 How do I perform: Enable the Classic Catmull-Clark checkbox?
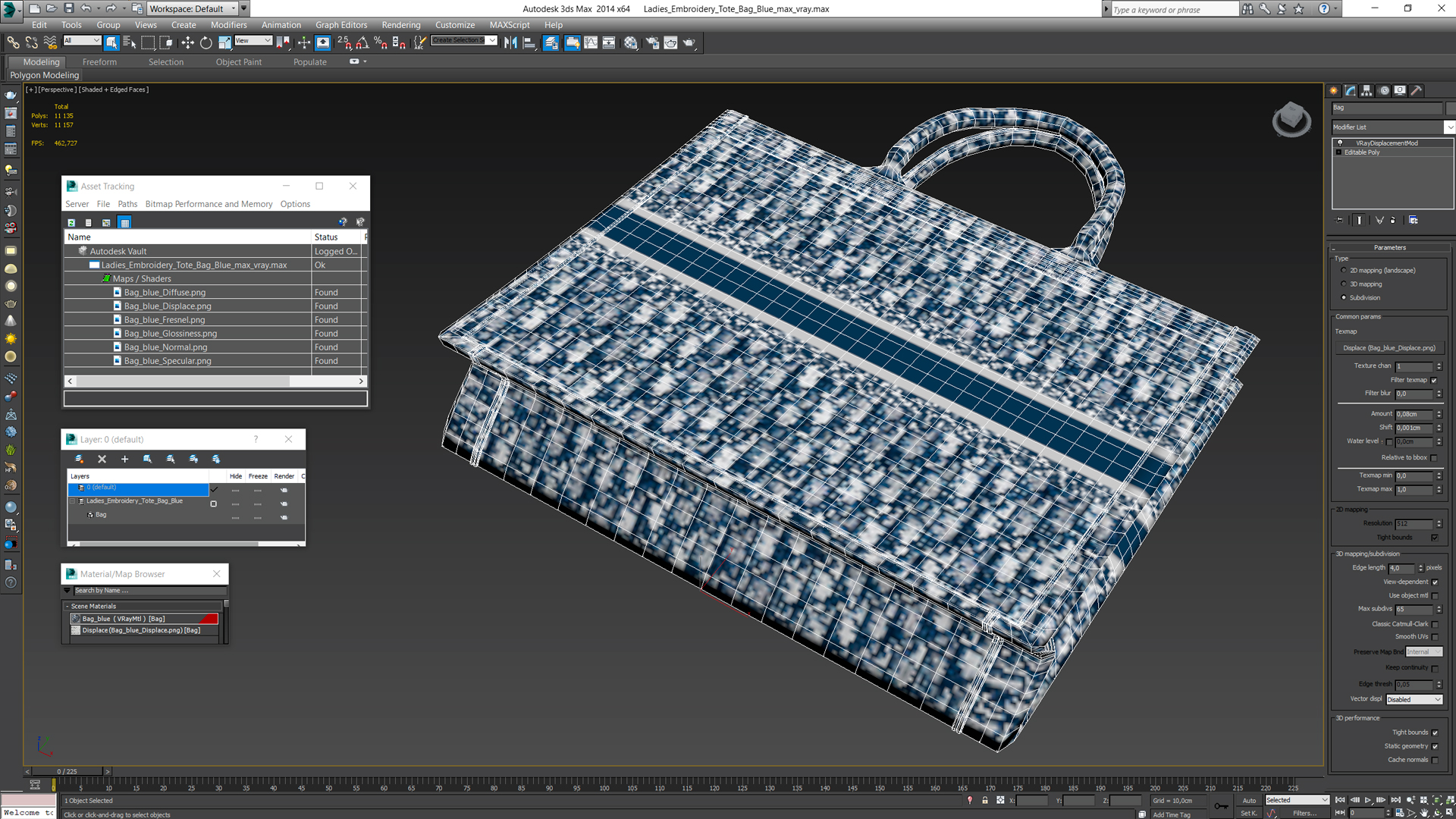point(1435,624)
